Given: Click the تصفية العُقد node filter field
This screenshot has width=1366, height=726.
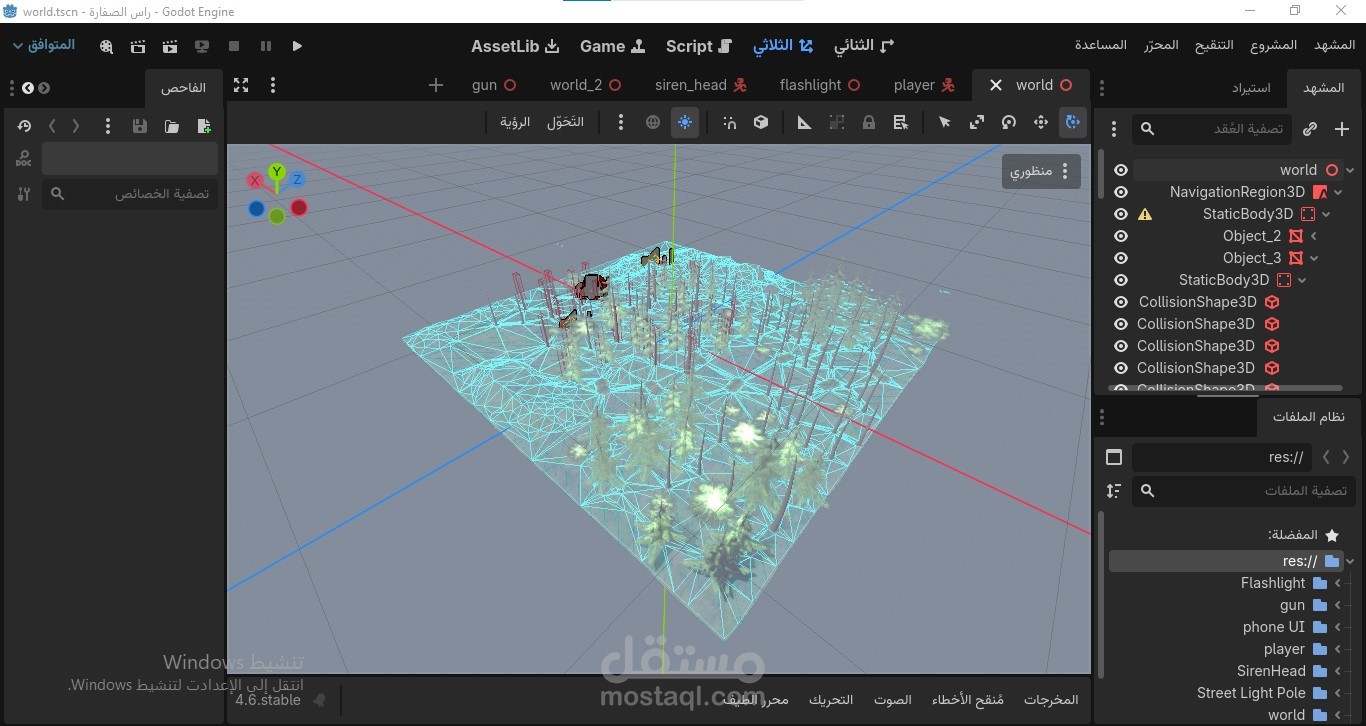Looking at the screenshot, I should click(x=1212, y=129).
